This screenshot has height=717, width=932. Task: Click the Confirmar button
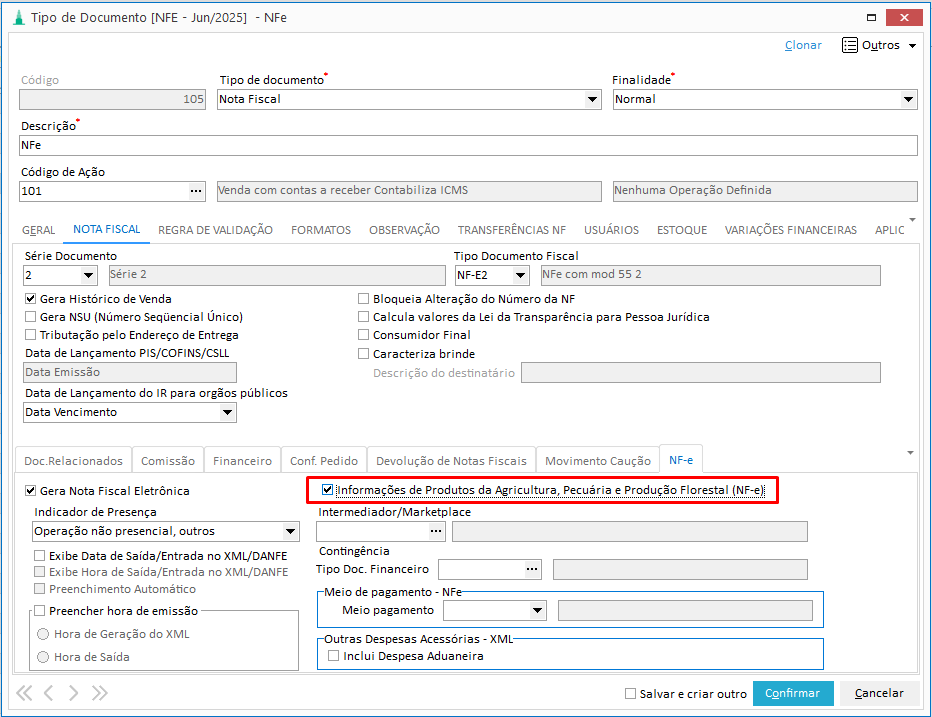792,693
